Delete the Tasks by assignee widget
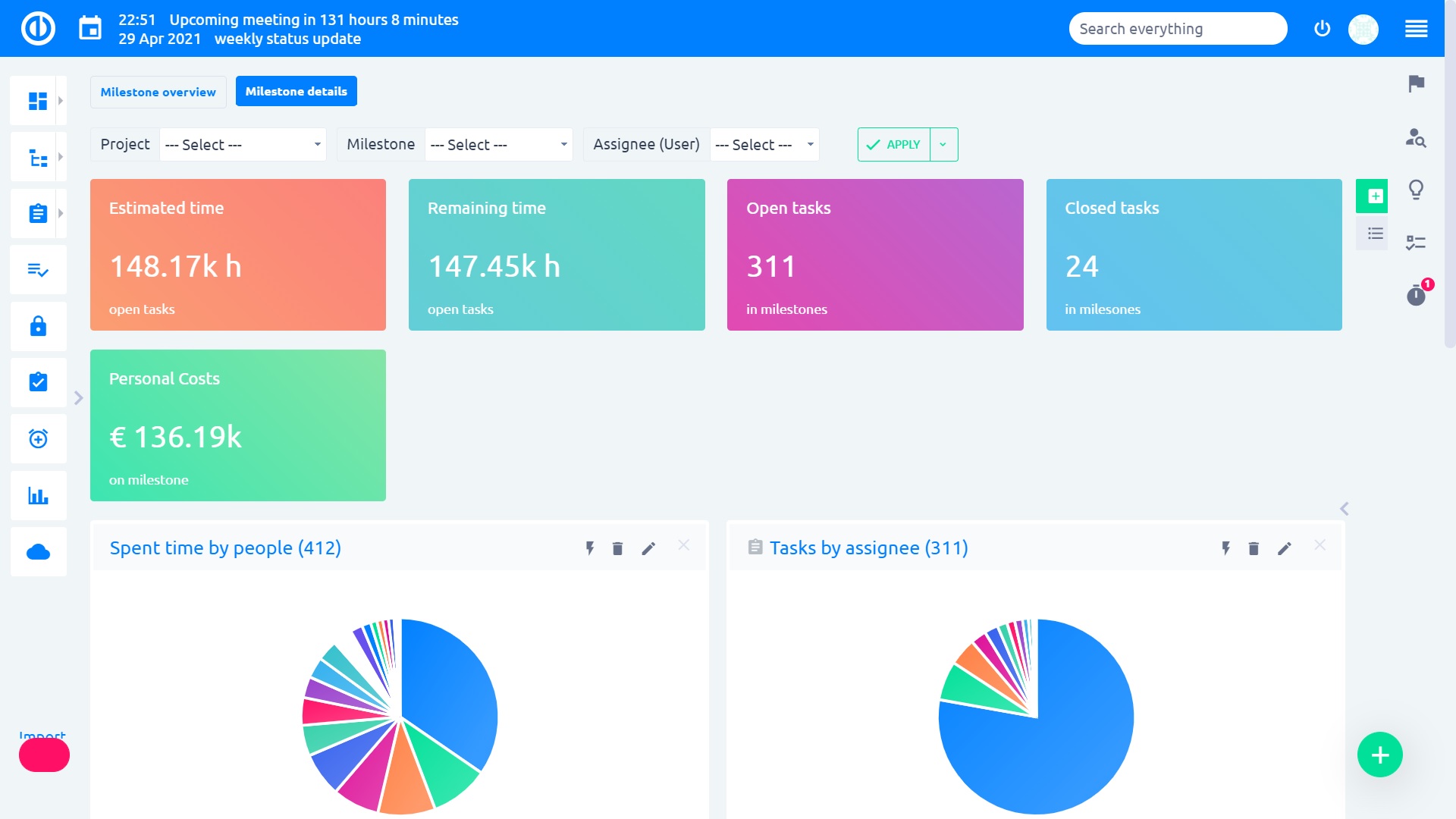1456x819 pixels. [x=1252, y=548]
